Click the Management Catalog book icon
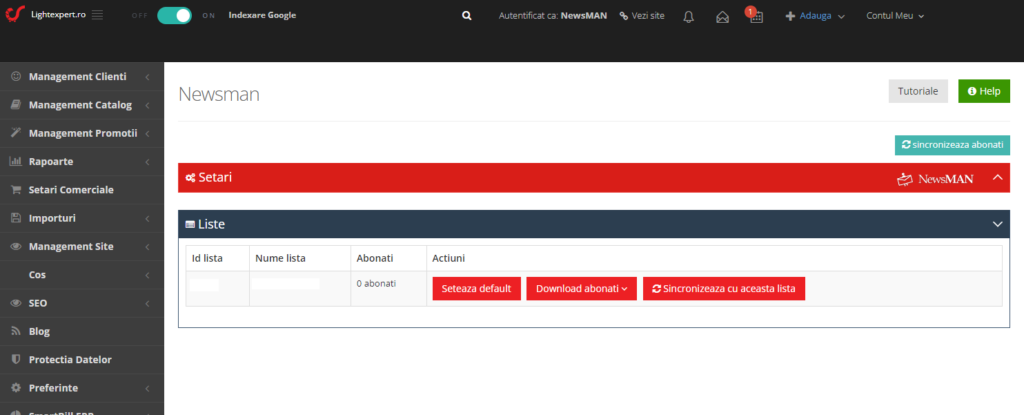 (x=16, y=105)
